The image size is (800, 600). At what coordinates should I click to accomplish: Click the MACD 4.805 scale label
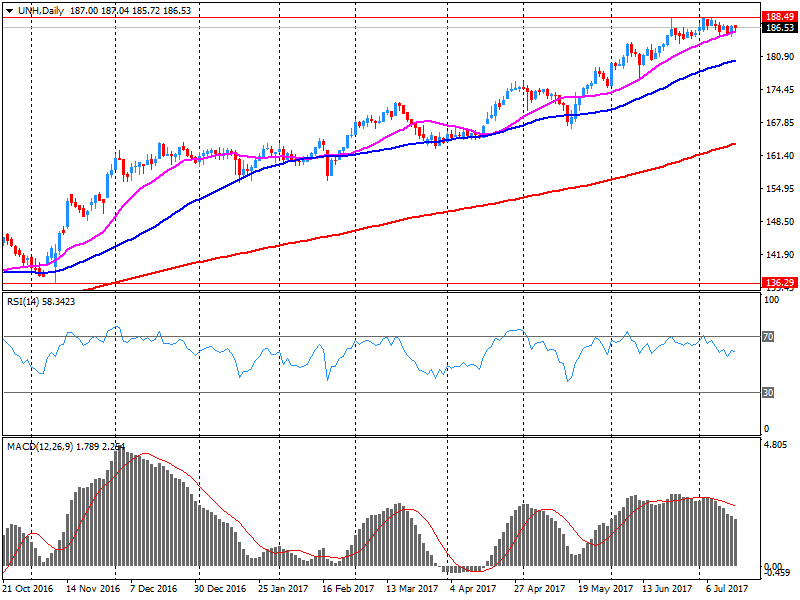tap(775, 445)
